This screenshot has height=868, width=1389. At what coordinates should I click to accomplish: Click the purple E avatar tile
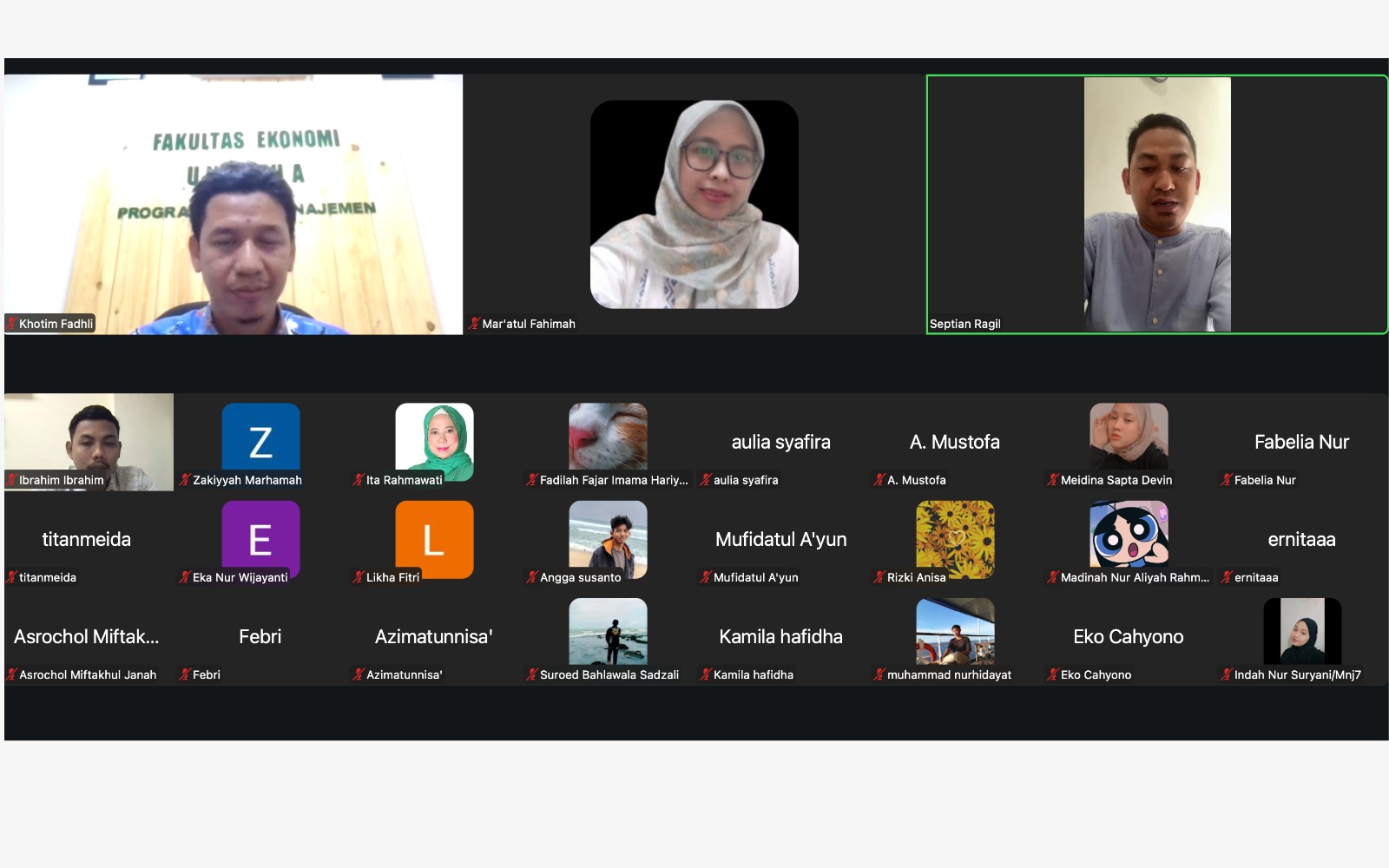coord(260,538)
